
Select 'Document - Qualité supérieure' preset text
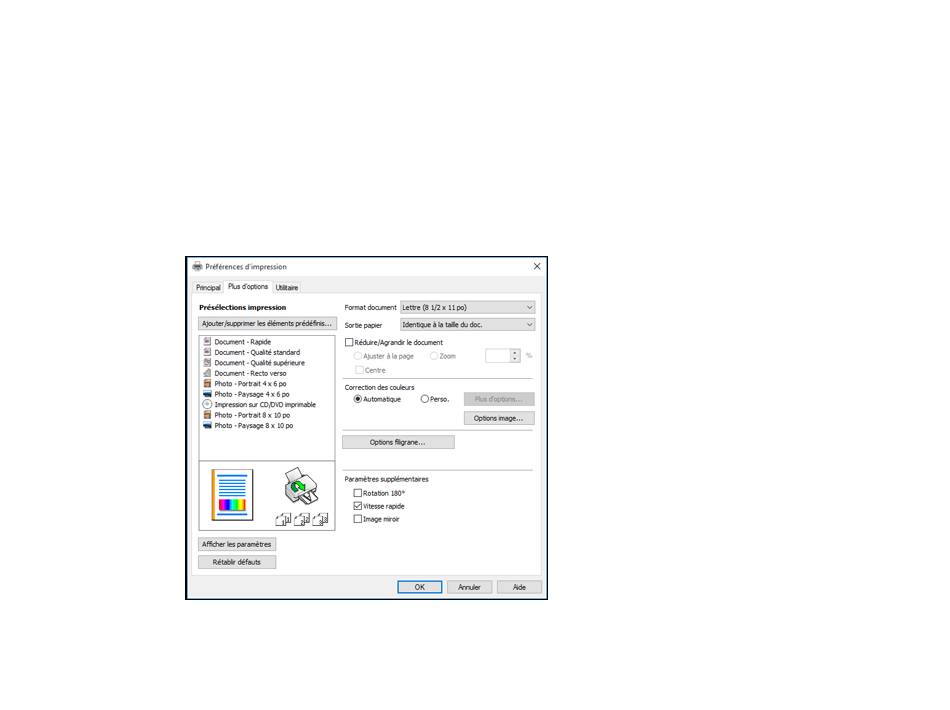click(259, 362)
